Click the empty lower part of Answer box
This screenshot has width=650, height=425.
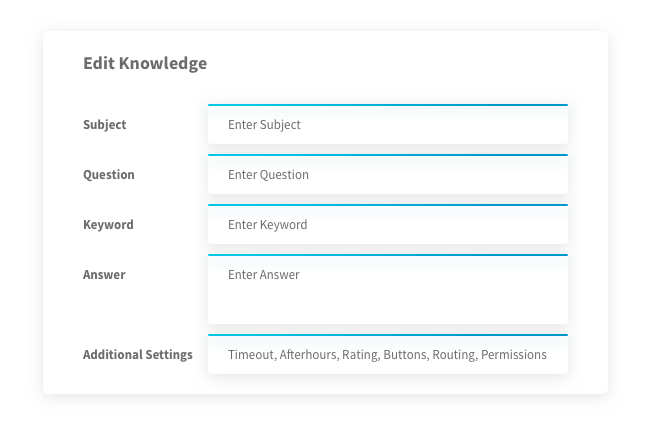387,306
